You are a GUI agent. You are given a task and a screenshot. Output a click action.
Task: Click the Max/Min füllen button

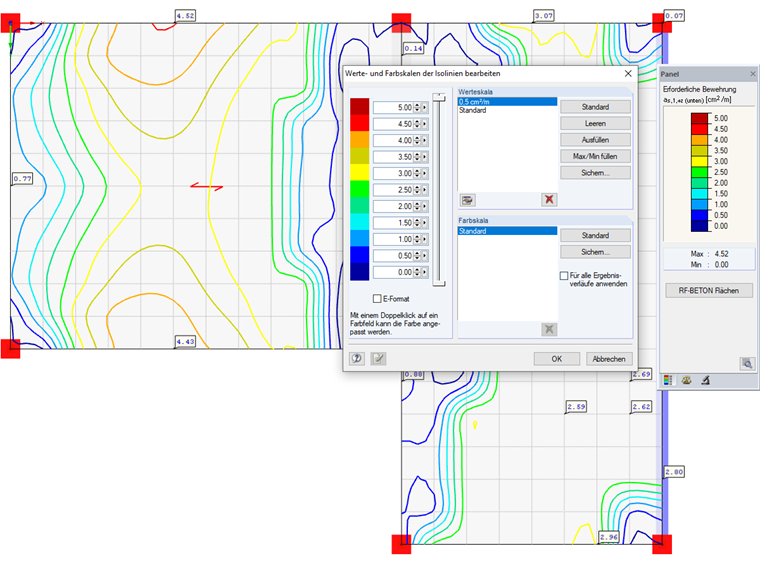595,156
